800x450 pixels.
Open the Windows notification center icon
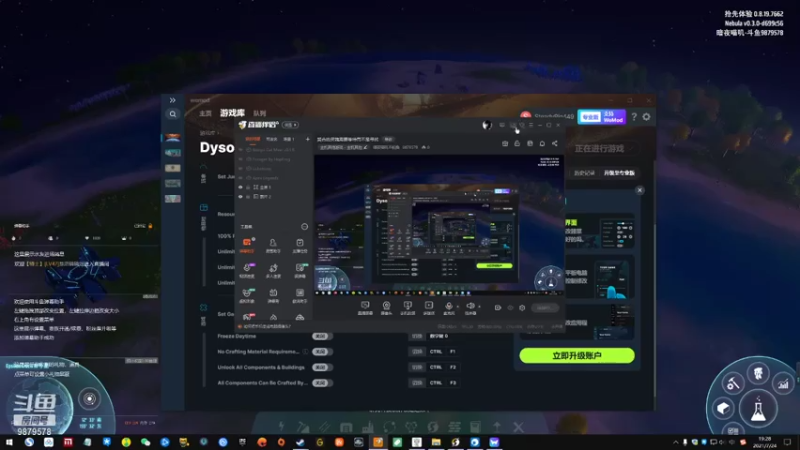point(787,442)
